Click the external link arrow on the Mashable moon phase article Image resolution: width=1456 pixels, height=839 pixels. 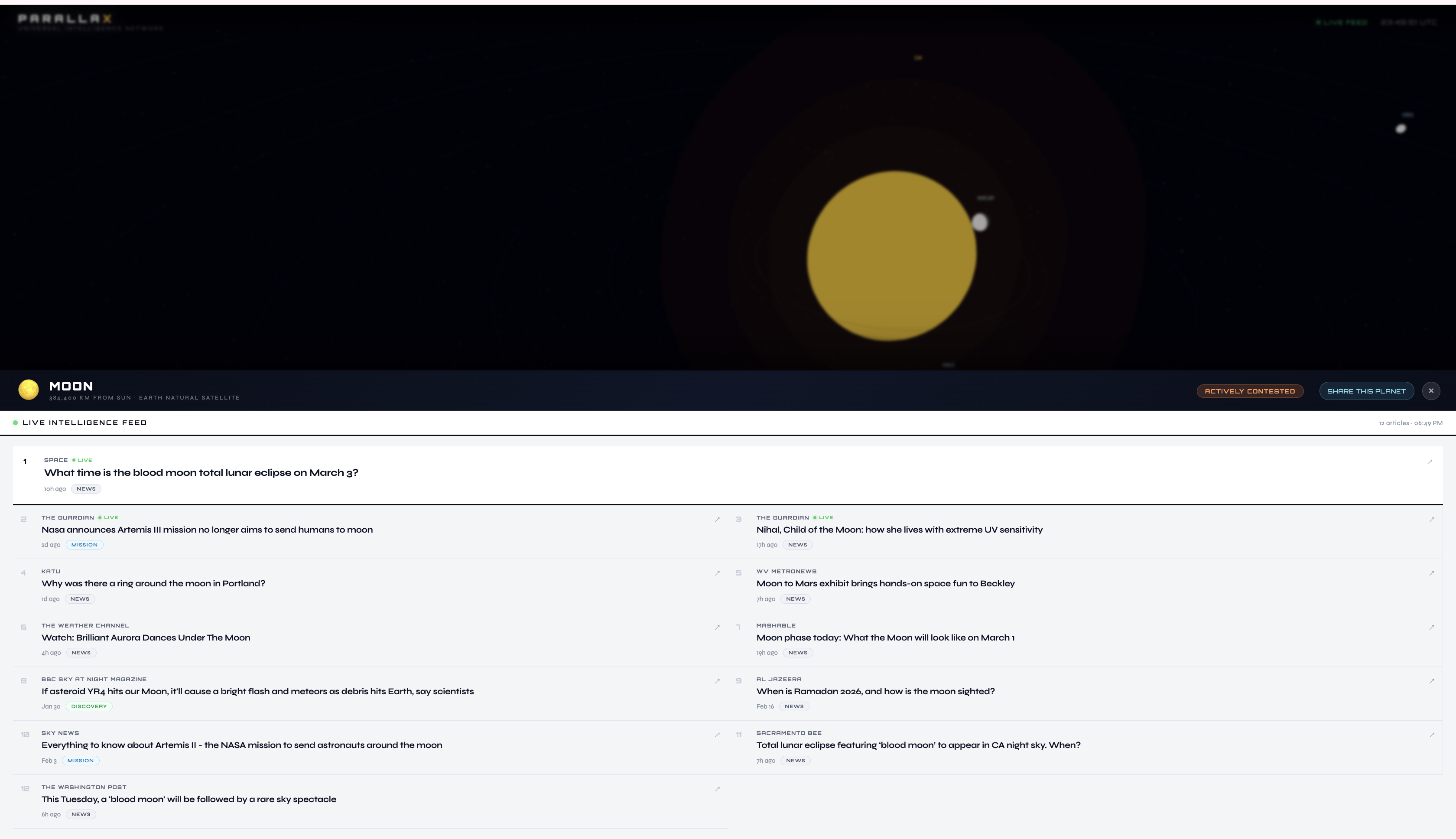tap(1431, 627)
